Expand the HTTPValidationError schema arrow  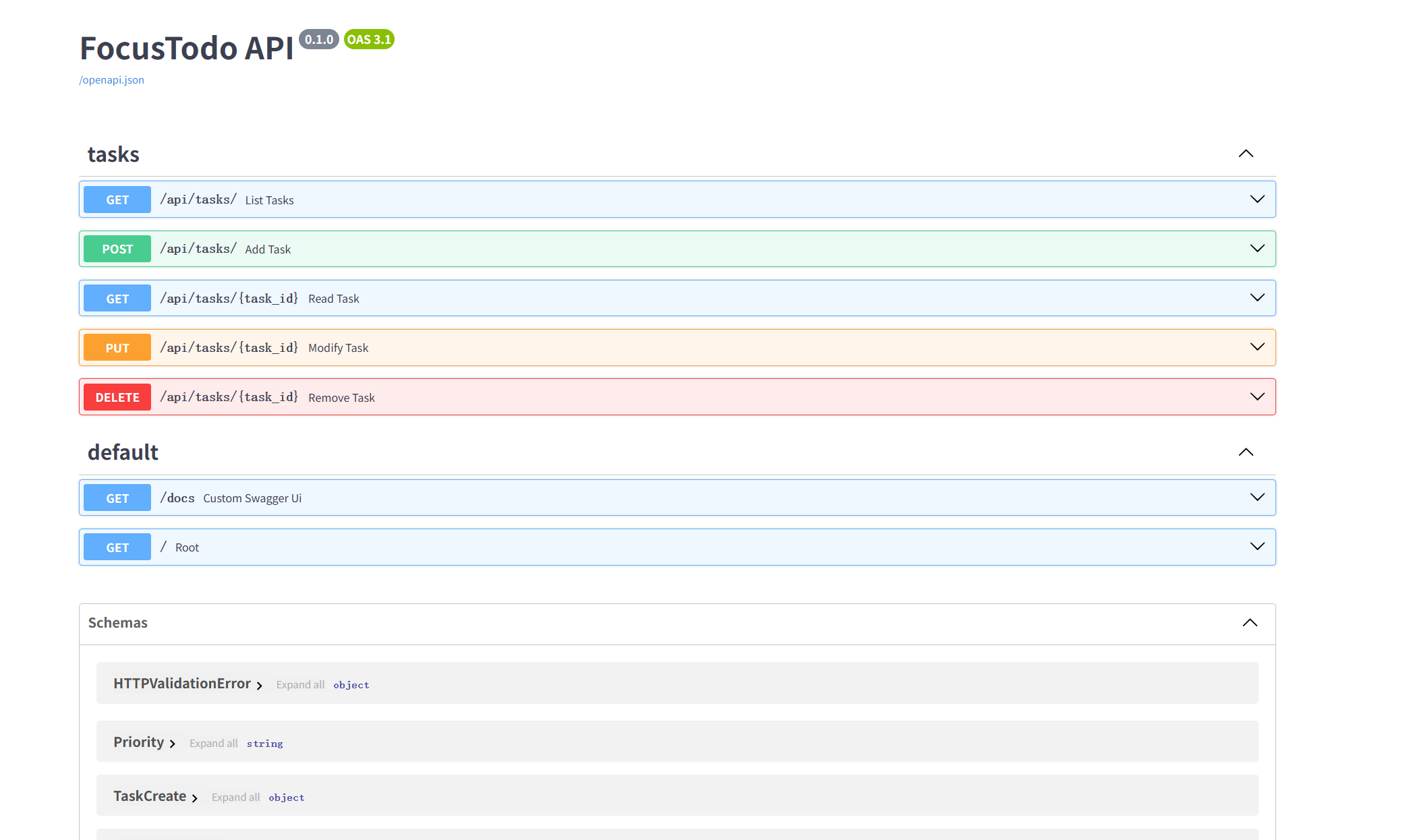[x=259, y=685]
